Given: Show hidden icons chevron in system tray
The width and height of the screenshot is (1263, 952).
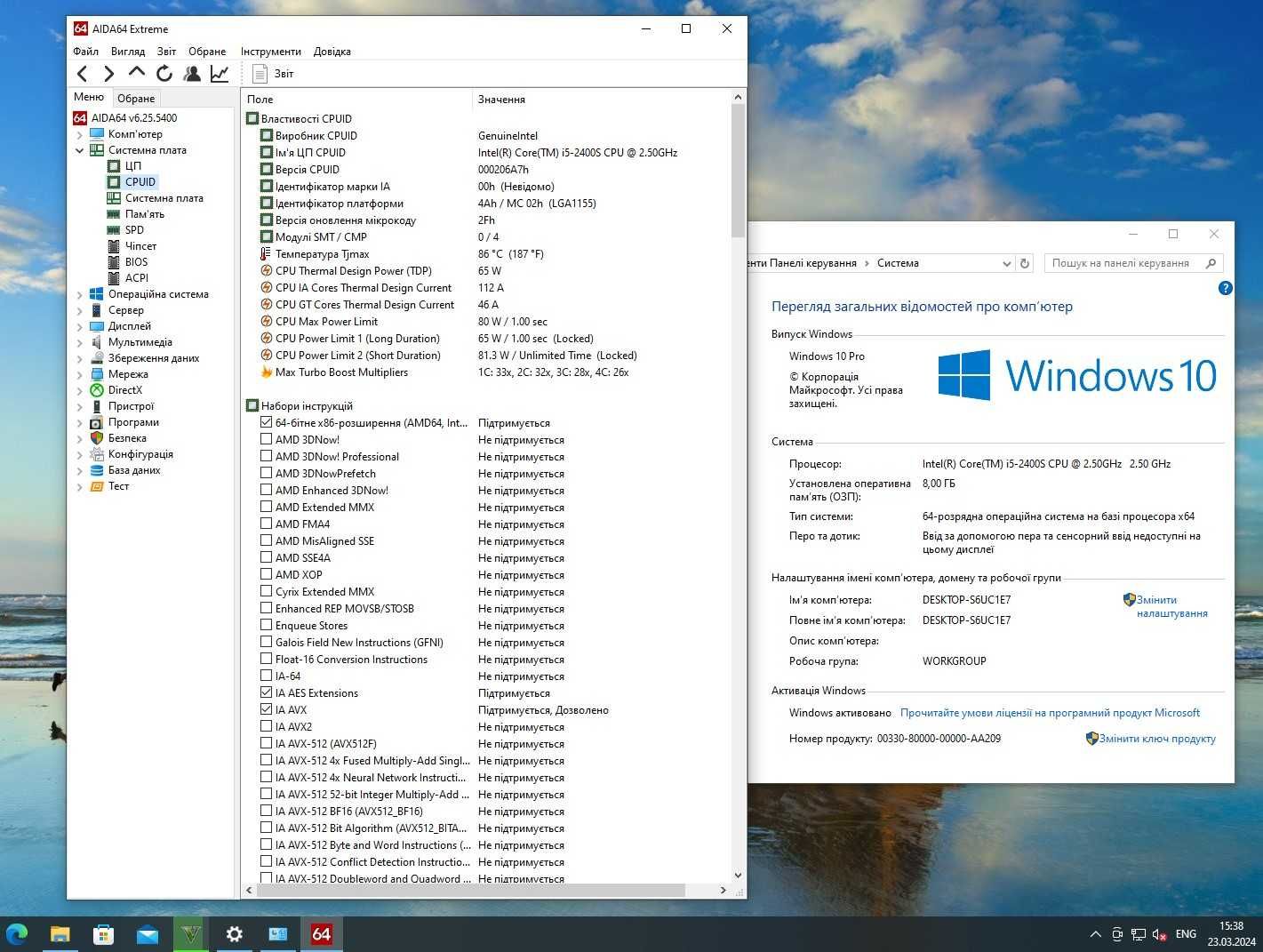Looking at the screenshot, I should click(x=1095, y=934).
